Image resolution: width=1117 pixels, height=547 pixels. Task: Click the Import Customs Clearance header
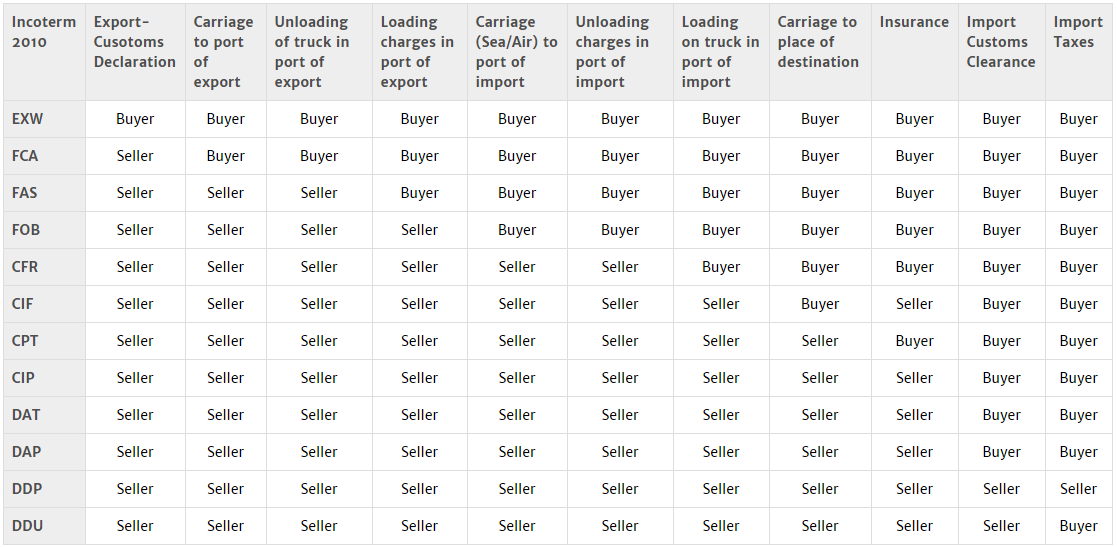pos(1000,42)
